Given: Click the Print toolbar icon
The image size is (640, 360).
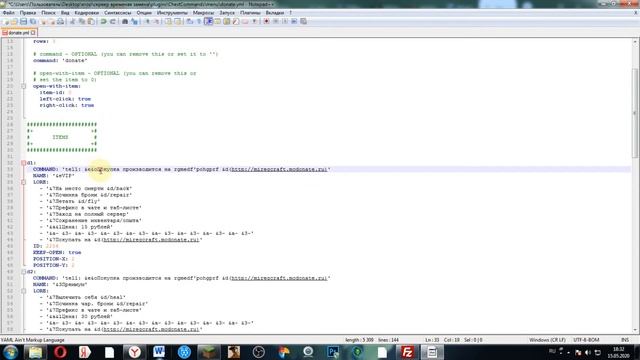Looking at the screenshot, I should pos(60,21).
